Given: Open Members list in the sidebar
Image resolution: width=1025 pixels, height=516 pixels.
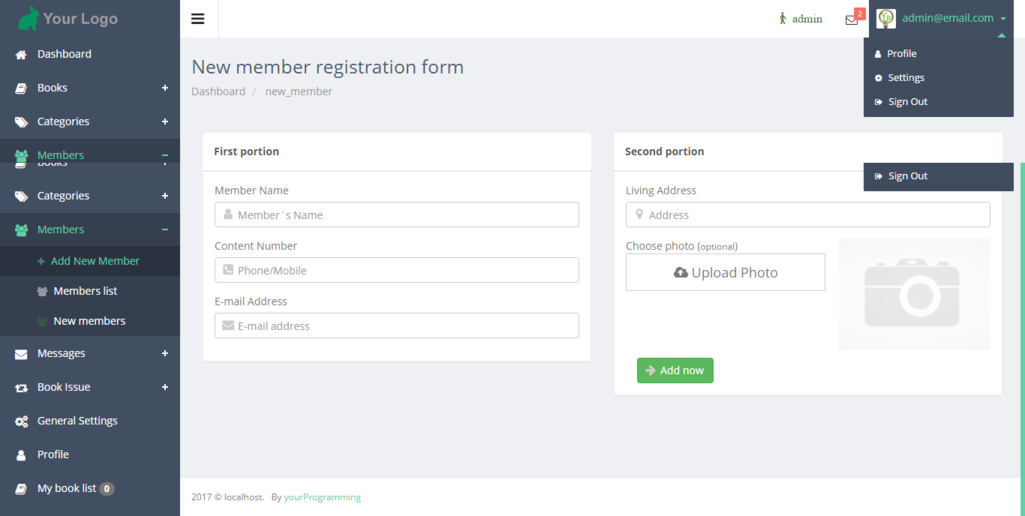Looking at the screenshot, I should tap(85, 291).
